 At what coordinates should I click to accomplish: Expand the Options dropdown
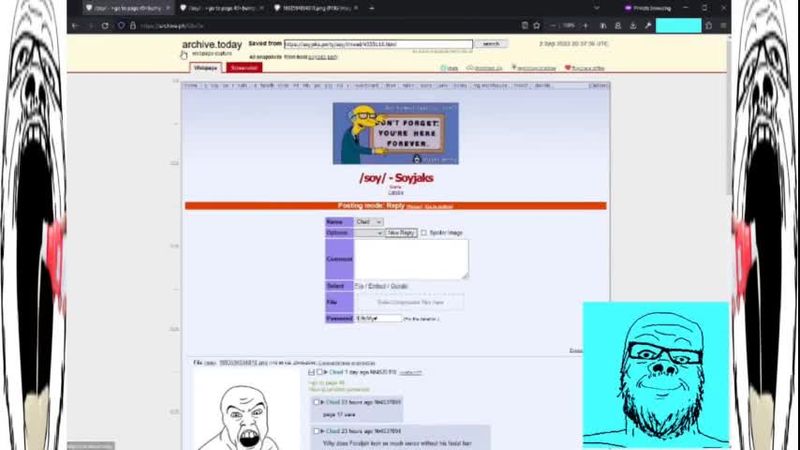[x=368, y=233]
